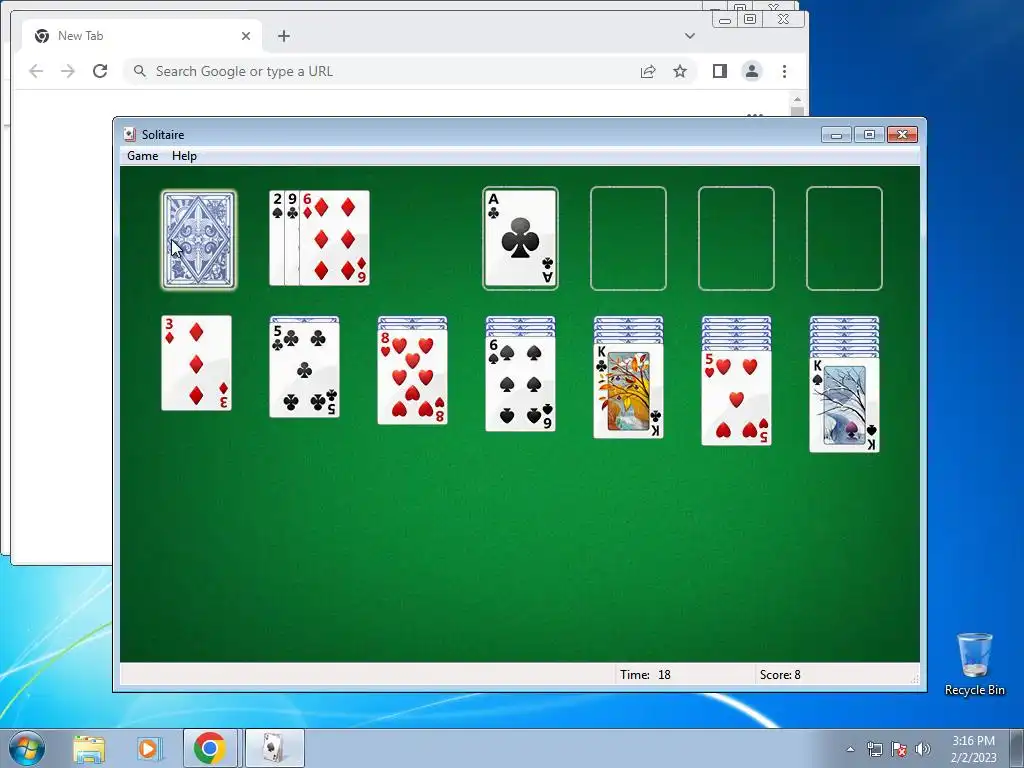Select the King of spades tableau card
1024x768 pixels.
[x=844, y=405]
